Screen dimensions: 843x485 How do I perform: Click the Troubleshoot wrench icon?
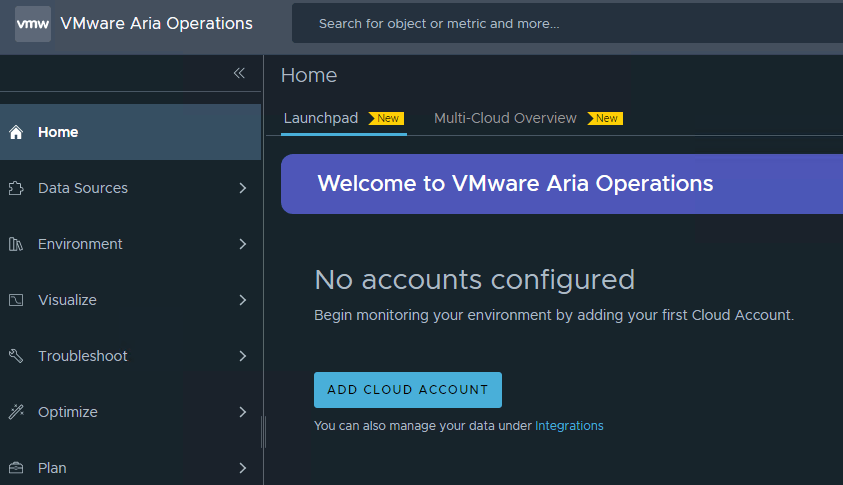tap(16, 356)
